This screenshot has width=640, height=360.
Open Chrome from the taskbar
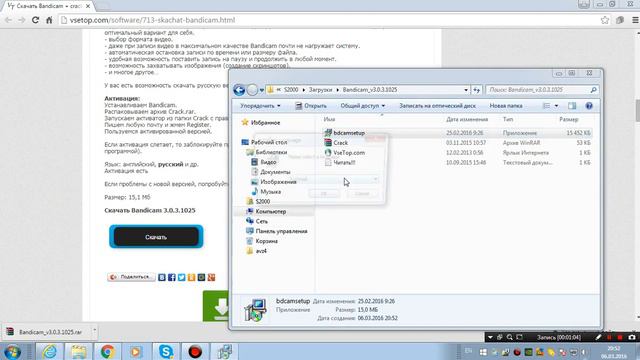tap(108, 351)
